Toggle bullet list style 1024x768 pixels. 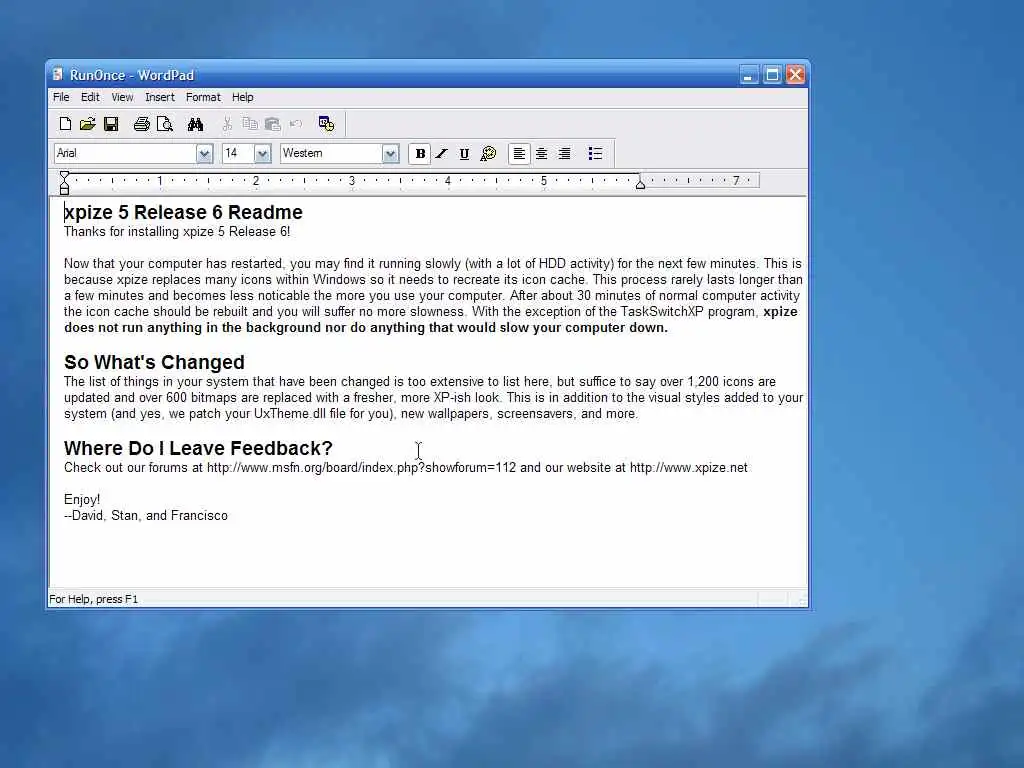595,154
